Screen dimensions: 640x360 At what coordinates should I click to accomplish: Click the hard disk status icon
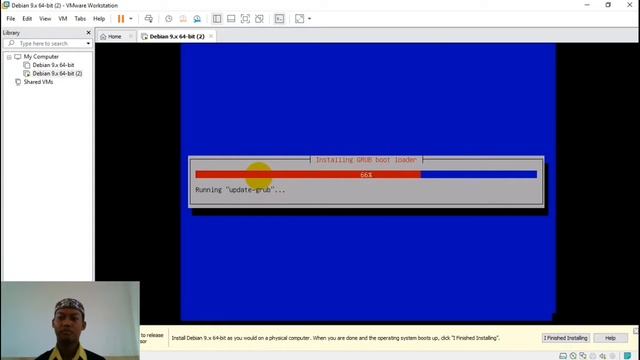(x=563, y=356)
